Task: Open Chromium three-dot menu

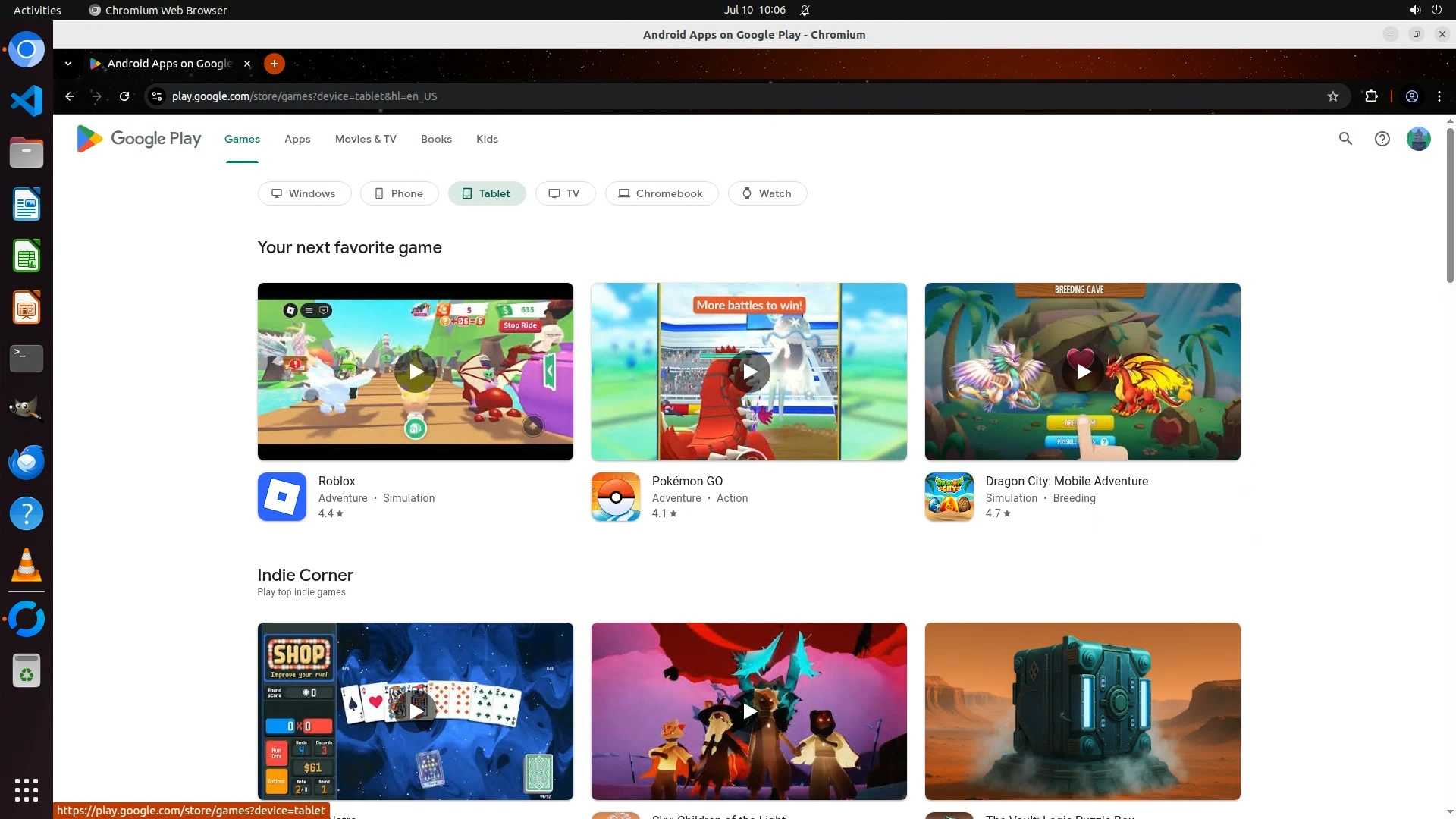Action: click(1439, 96)
